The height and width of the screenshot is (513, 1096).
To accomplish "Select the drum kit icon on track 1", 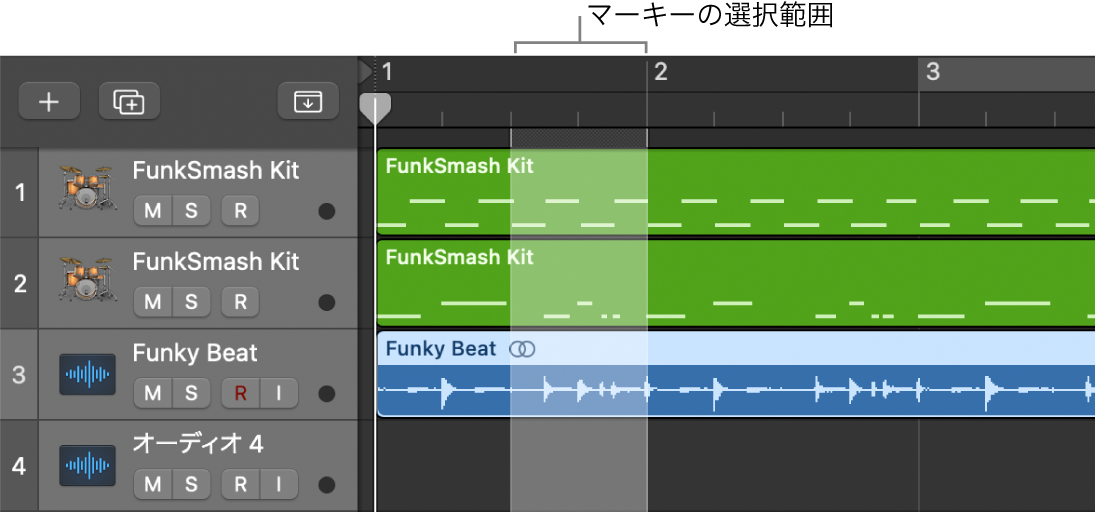I will click(x=87, y=187).
